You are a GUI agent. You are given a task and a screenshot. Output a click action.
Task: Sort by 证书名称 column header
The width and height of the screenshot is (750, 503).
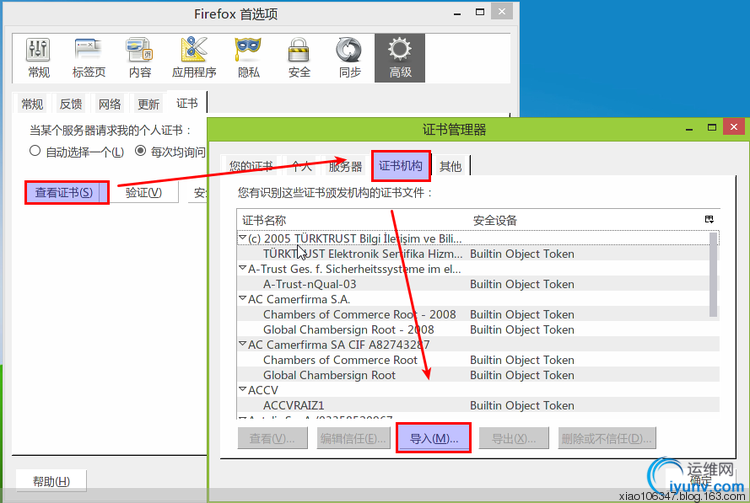coord(353,220)
